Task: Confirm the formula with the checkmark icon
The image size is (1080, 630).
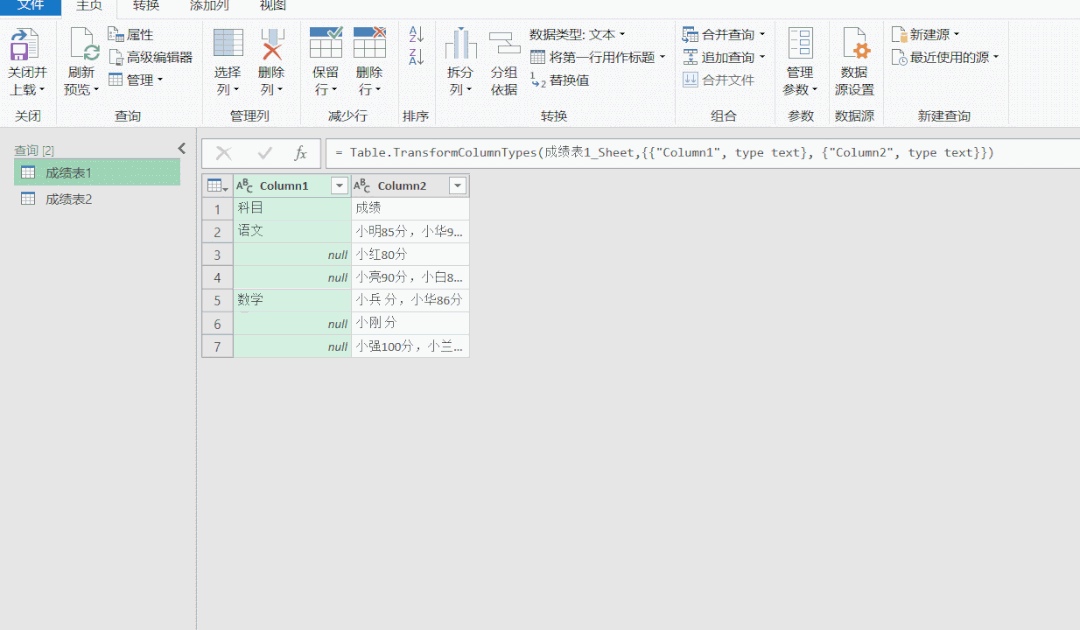Action: point(264,153)
